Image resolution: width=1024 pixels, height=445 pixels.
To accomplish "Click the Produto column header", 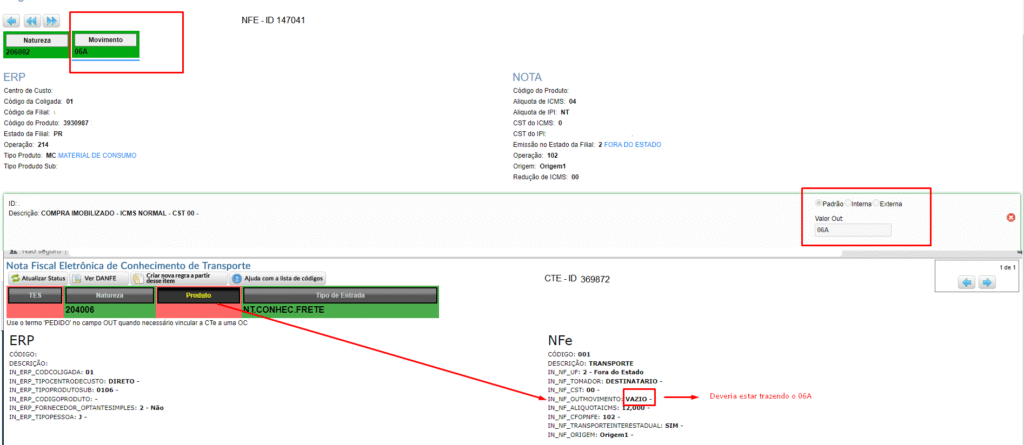I will [x=198, y=295].
